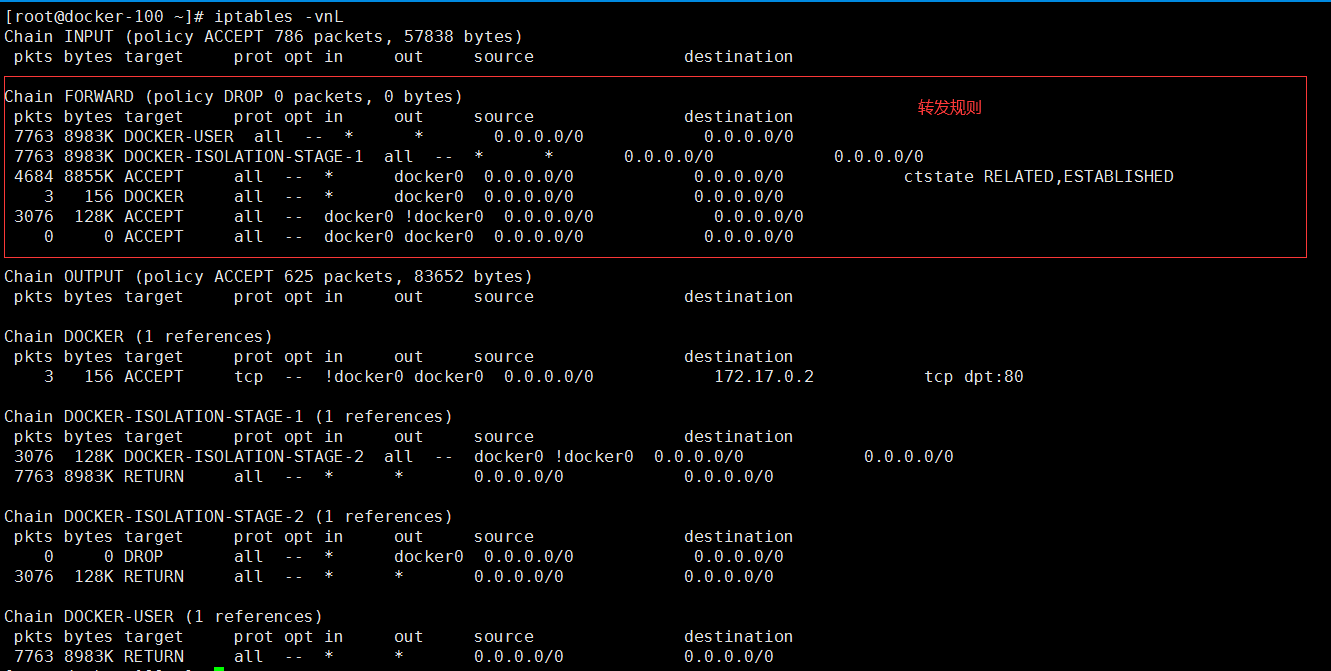Click 'tcp' in the prot column of the 172.17.0.2 row
The height and width of the screenshot is (671, 1331).
[x=249, y=377]
